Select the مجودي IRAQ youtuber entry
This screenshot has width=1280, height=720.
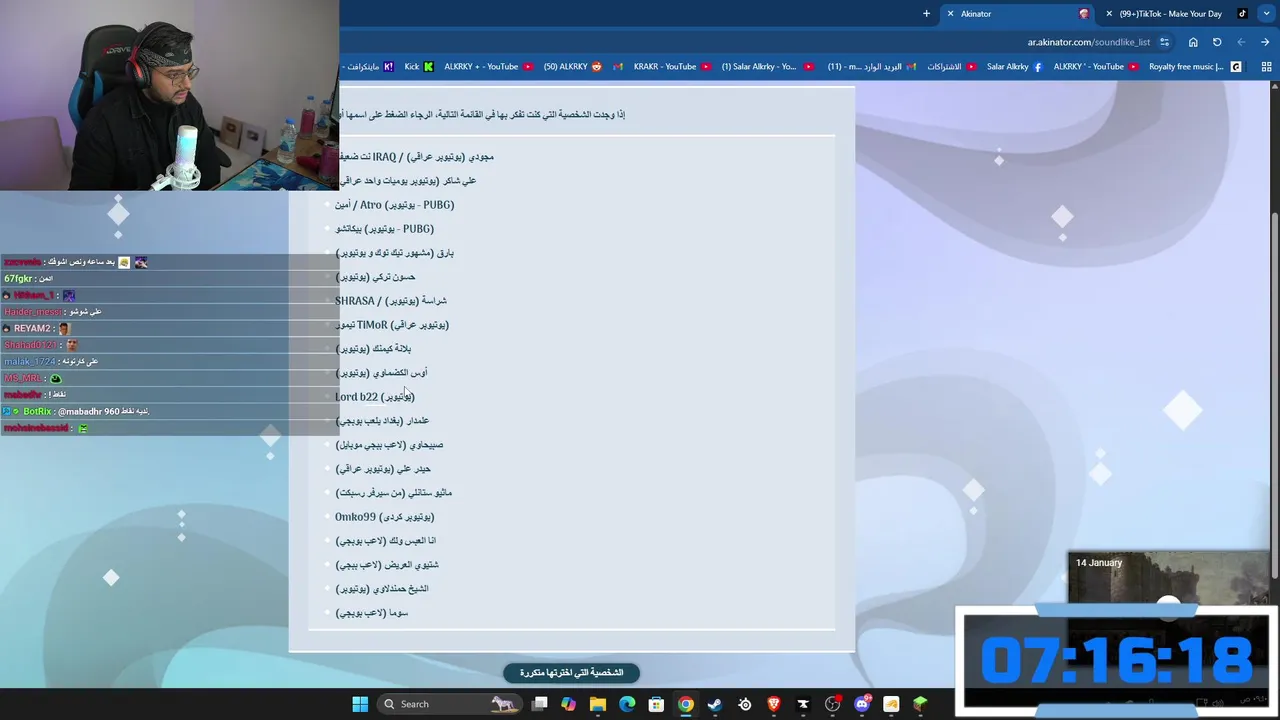(417, 157)
